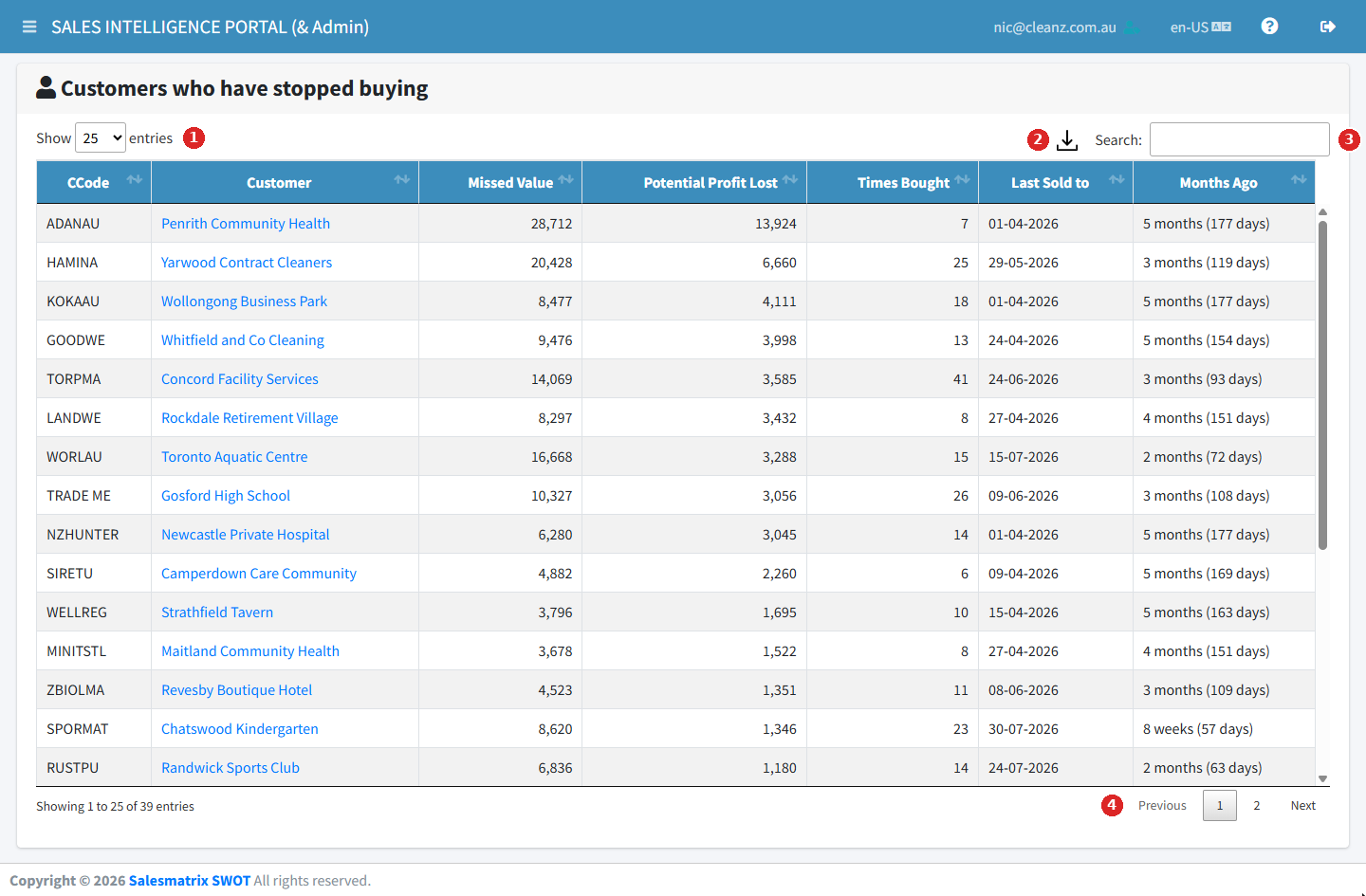Open the help question mark icon
The height and width of the screenshot is (896, 1366).
(1269, 27)
